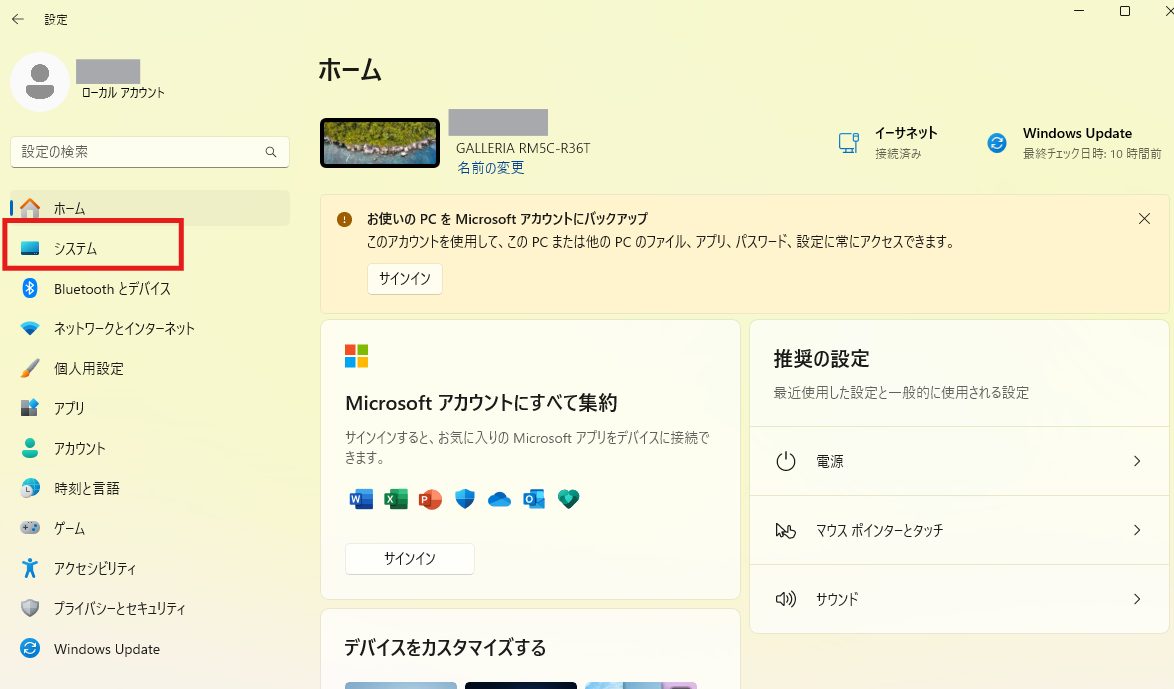Open アクセシビリティ in the sidebar

pos(150,568)
